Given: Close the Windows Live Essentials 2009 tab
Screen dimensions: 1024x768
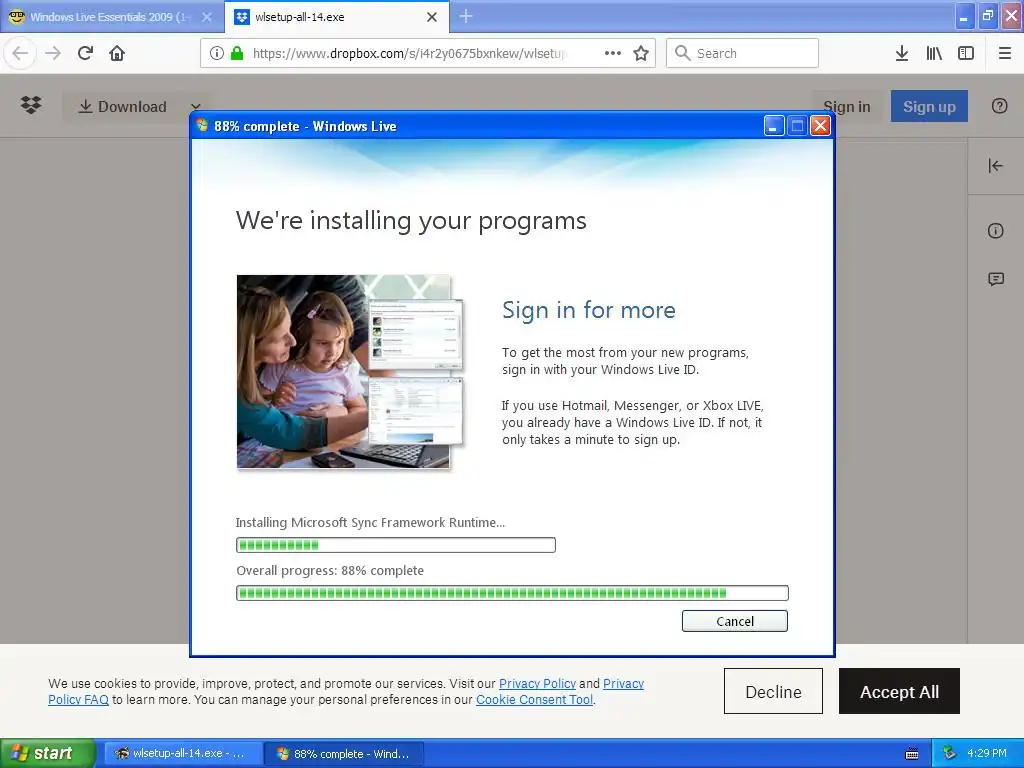Looking at the screenshot, I should tap(207, 17).
